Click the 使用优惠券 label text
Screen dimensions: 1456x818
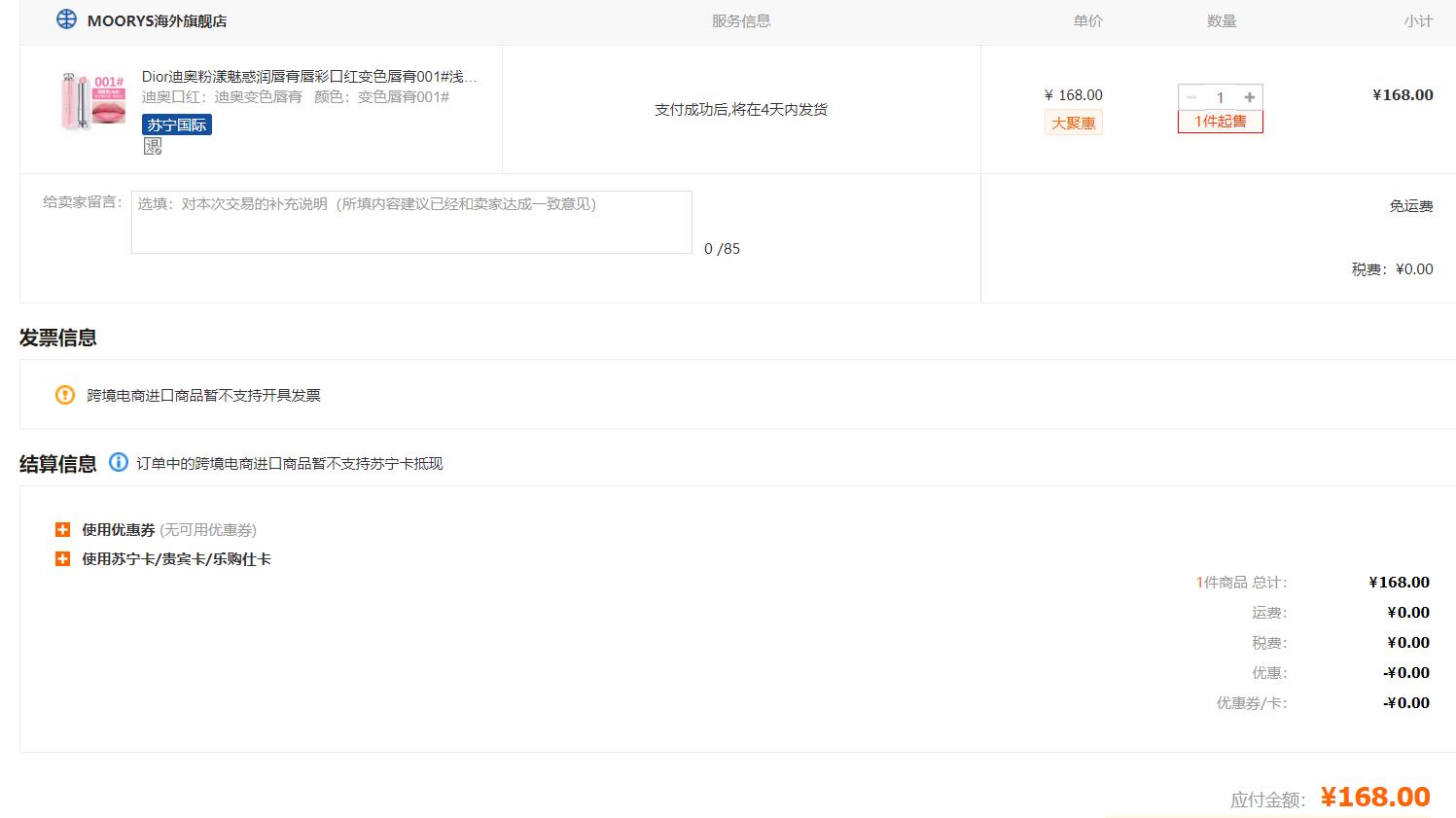point(119,530)
